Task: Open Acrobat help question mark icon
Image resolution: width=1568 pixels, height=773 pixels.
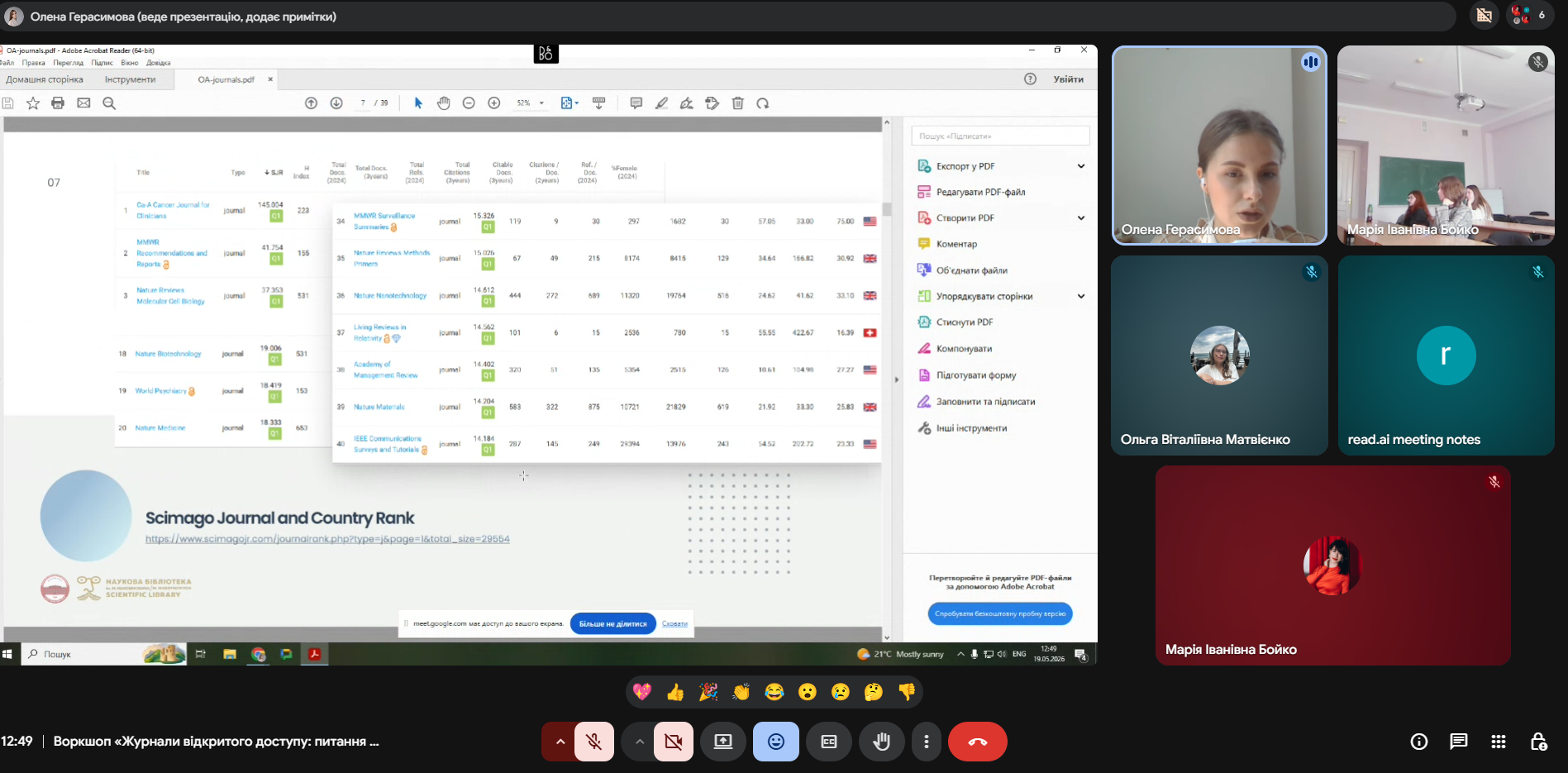Action: pyautogui.click(x=1030, y=79)
